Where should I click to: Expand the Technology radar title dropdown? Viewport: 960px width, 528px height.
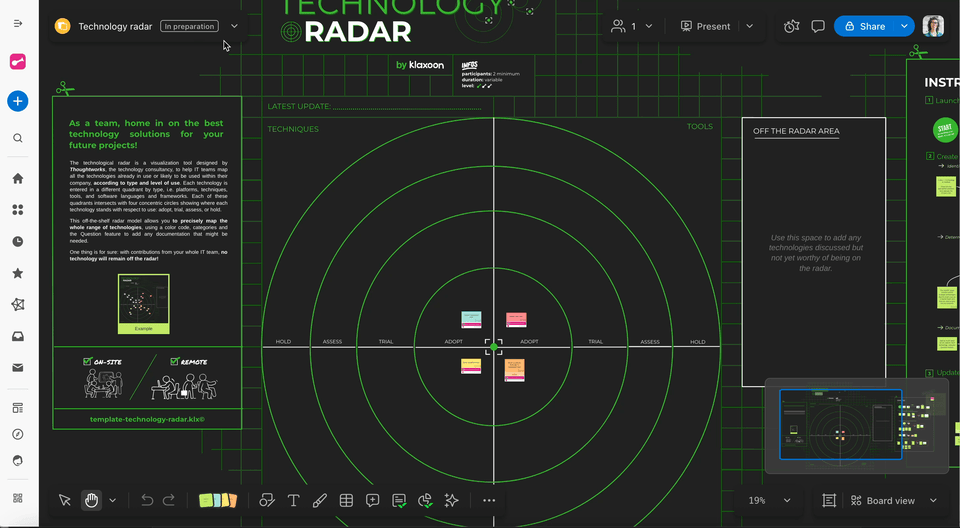(234, 26)
